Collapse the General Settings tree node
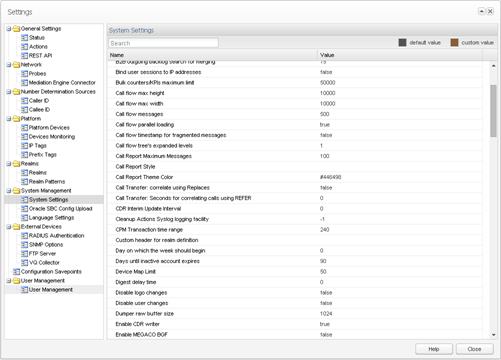The image size is (501, 360). coord(9,29)
